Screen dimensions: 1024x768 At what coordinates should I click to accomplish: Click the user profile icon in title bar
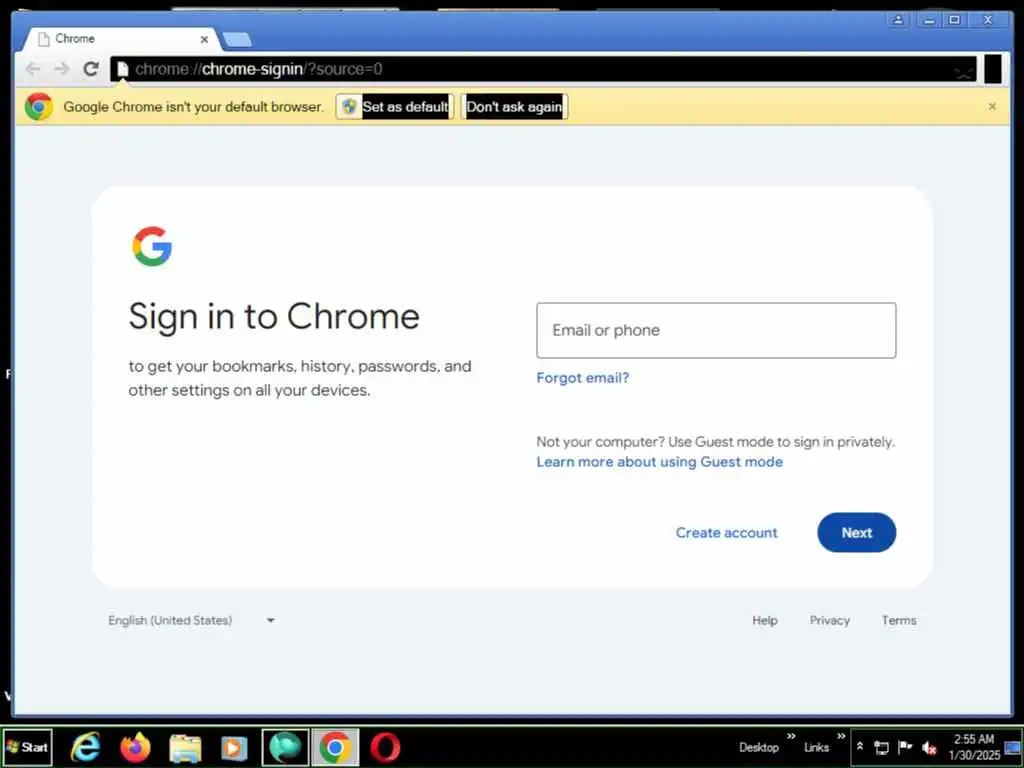898,20
